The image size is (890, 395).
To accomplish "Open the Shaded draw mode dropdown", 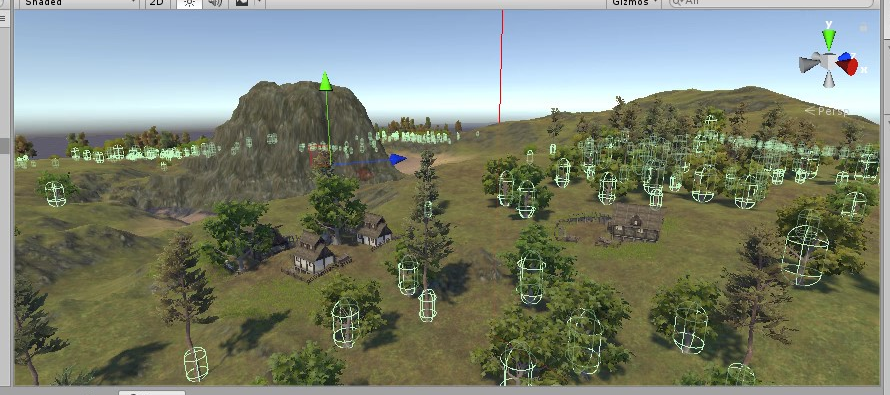I will point(79,3).
